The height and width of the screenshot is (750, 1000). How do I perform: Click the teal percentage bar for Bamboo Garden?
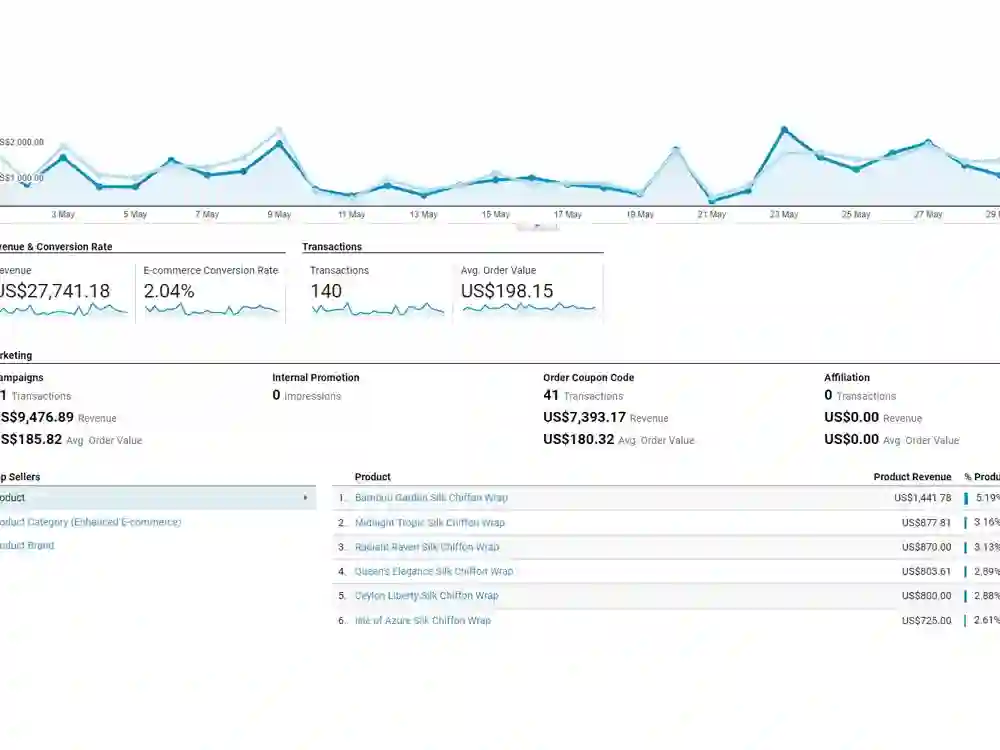click(966, 498)
